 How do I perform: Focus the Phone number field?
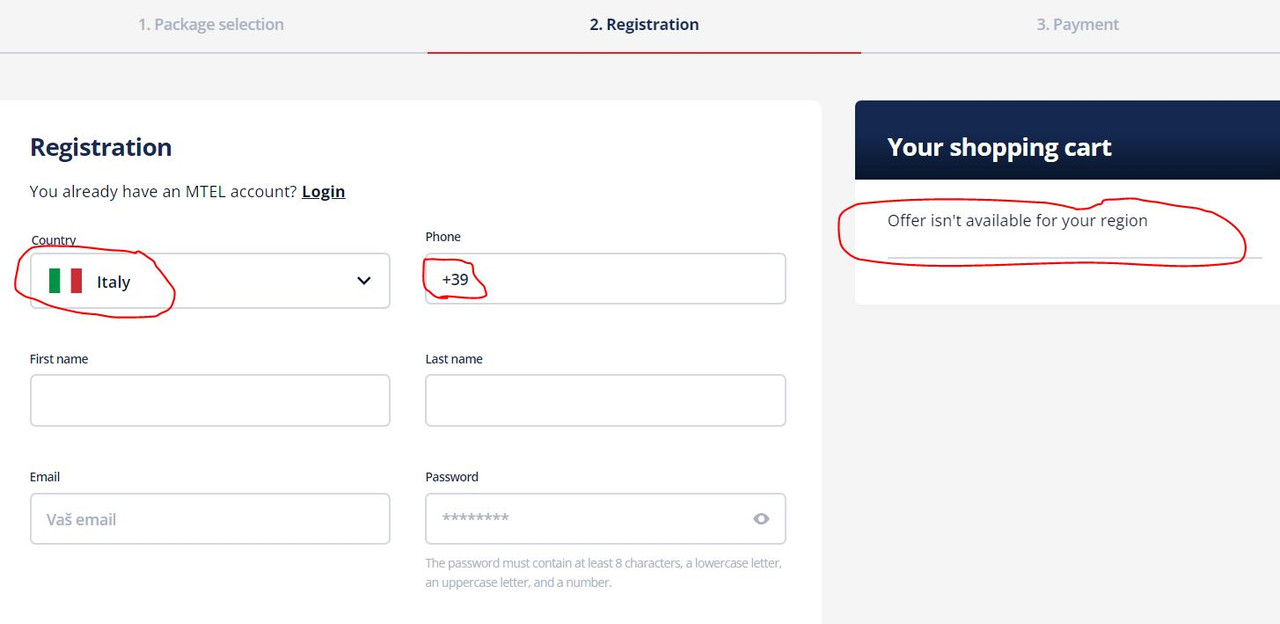click(606, 278)
